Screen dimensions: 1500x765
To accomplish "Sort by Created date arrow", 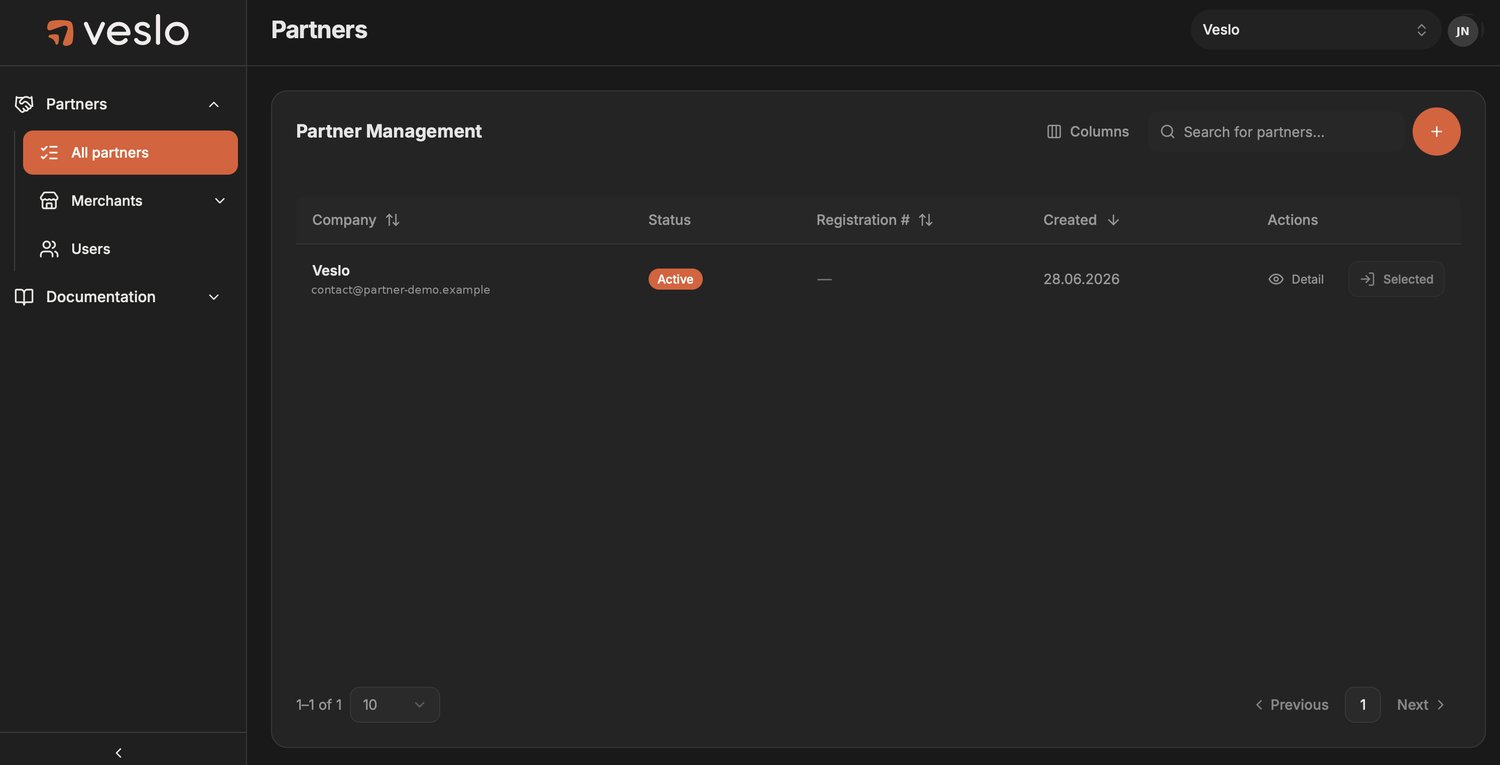I will pyautogui.click(x=1113, y=220).
